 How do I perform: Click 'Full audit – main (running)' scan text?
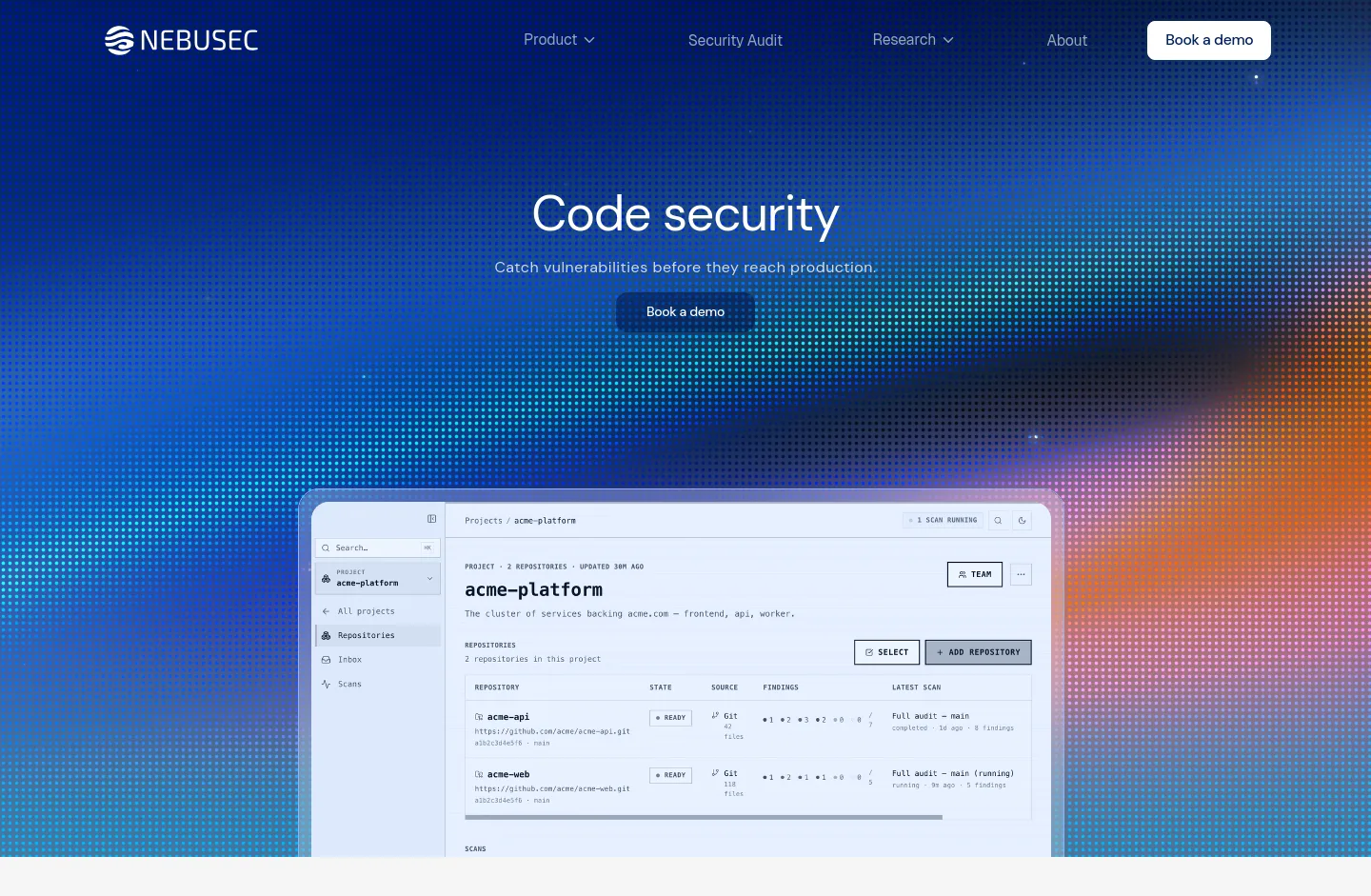click(x=953, y=773)
